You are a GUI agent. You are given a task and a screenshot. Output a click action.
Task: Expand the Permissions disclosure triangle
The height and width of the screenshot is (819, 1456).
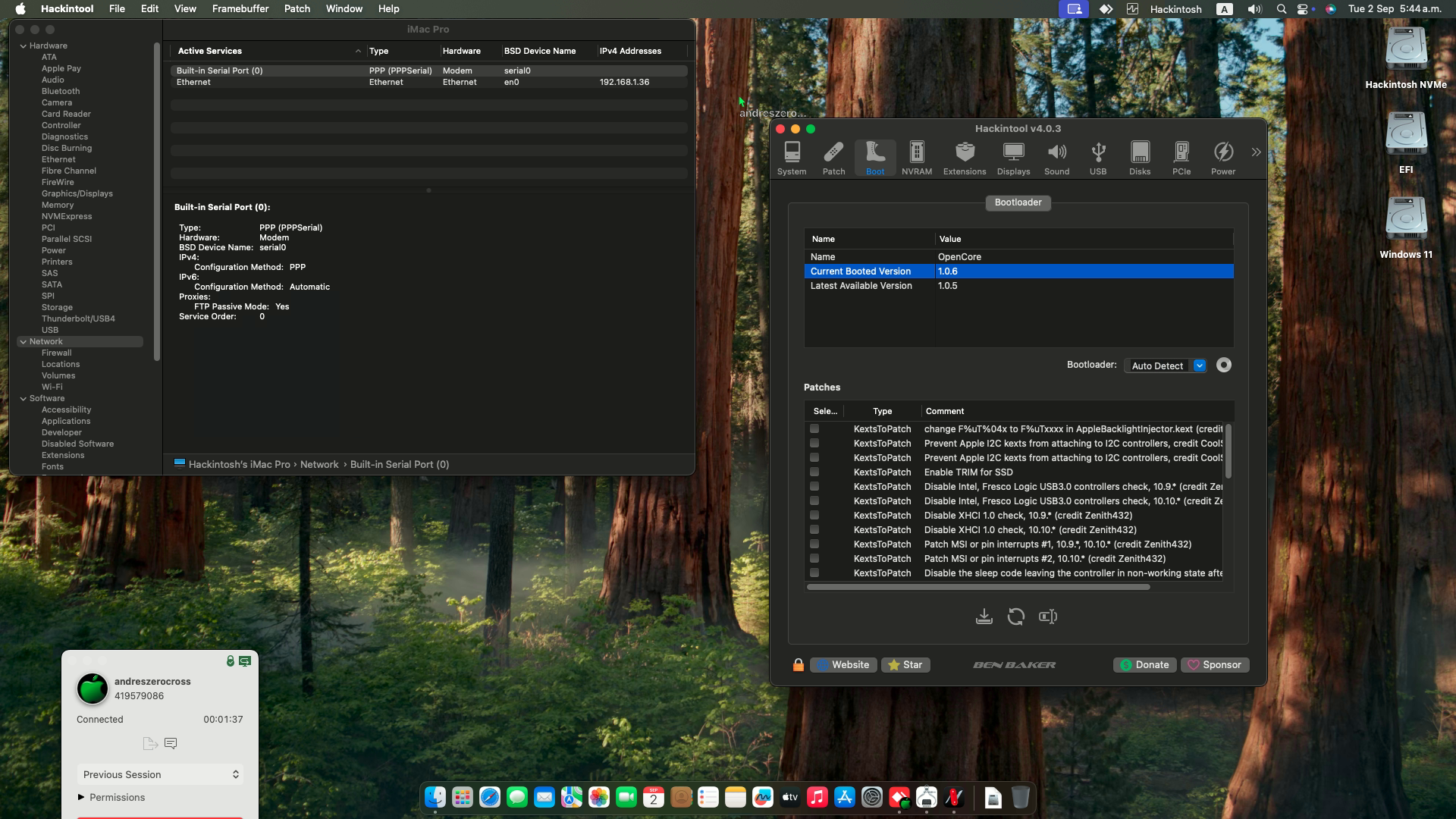81,797
